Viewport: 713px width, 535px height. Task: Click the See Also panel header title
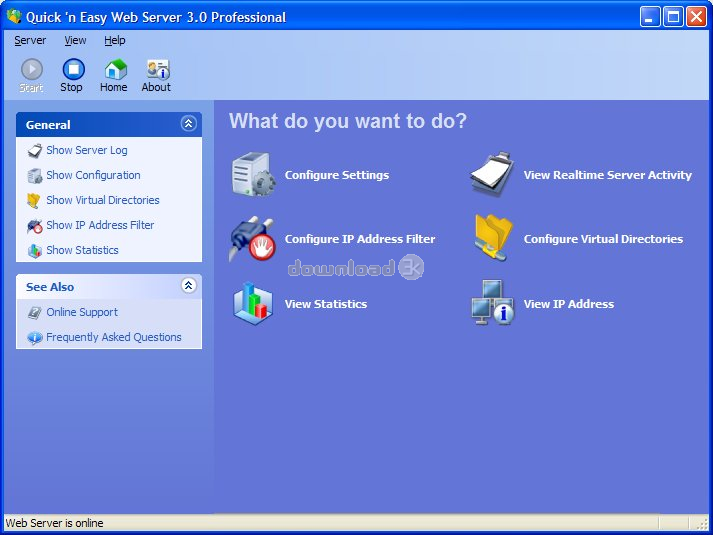click(50, 287)
